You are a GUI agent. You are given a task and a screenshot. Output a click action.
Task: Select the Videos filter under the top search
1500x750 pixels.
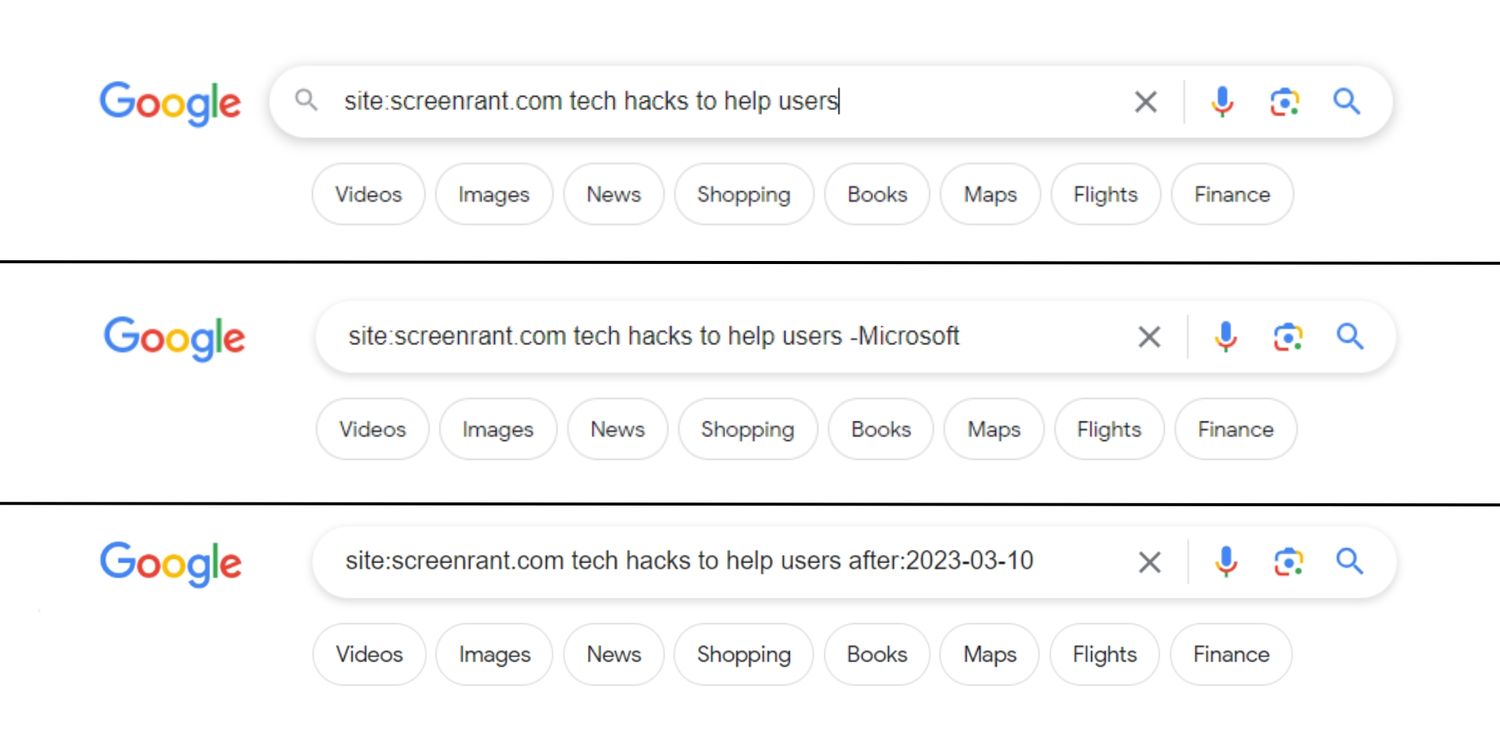368,194
